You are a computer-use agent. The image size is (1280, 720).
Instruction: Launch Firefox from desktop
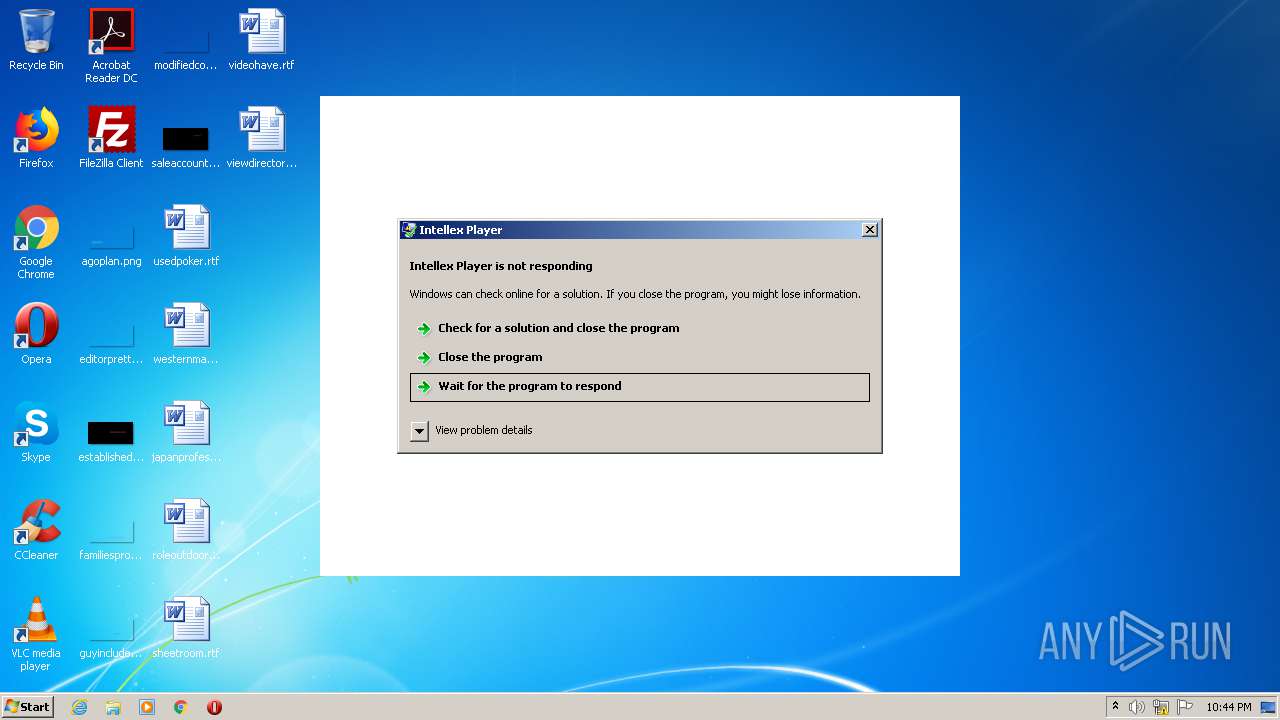[36, 138]
